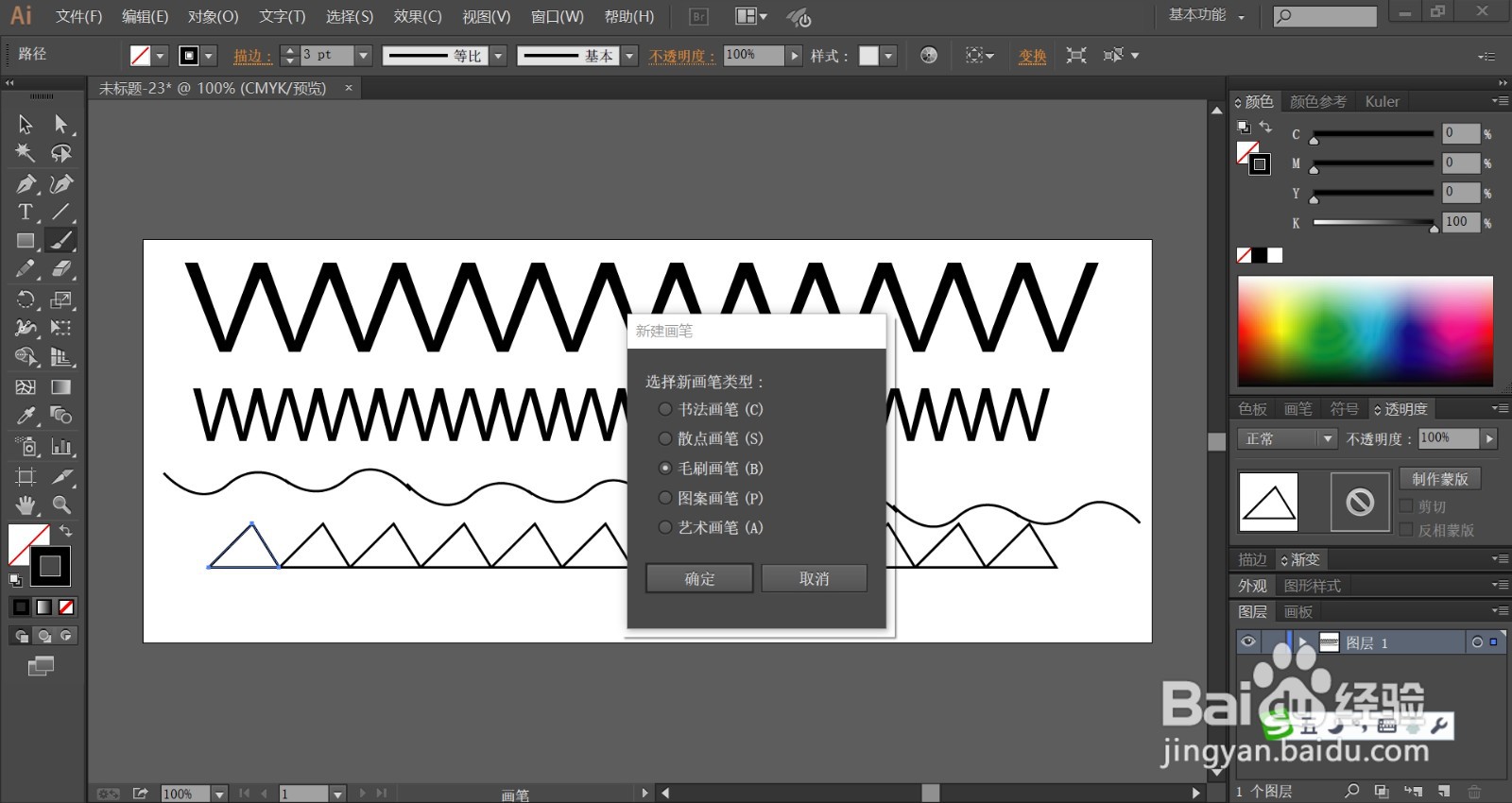Select the Selection (black arrow) tool
The height and width of the screenshot is (803, 1512).
[26, 124]
